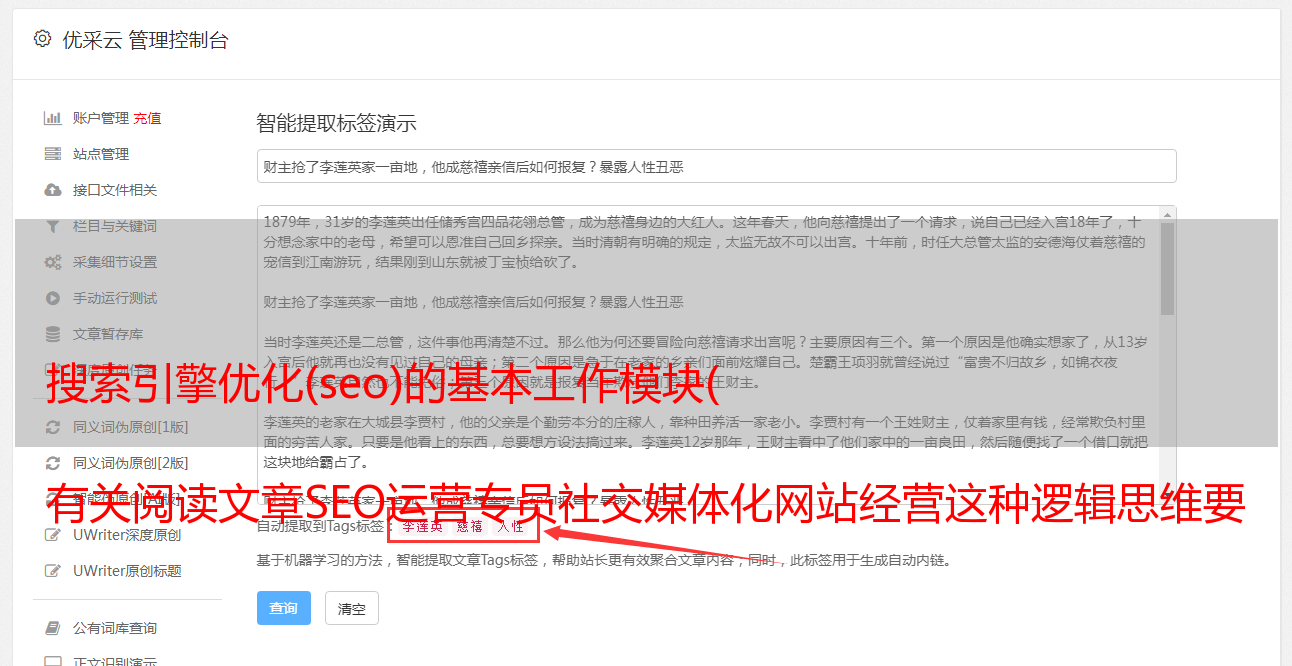Click the 同义词伪原创[1版] refresh icon
Viewport: 1292px width, 666px height.
click(53, 427)
